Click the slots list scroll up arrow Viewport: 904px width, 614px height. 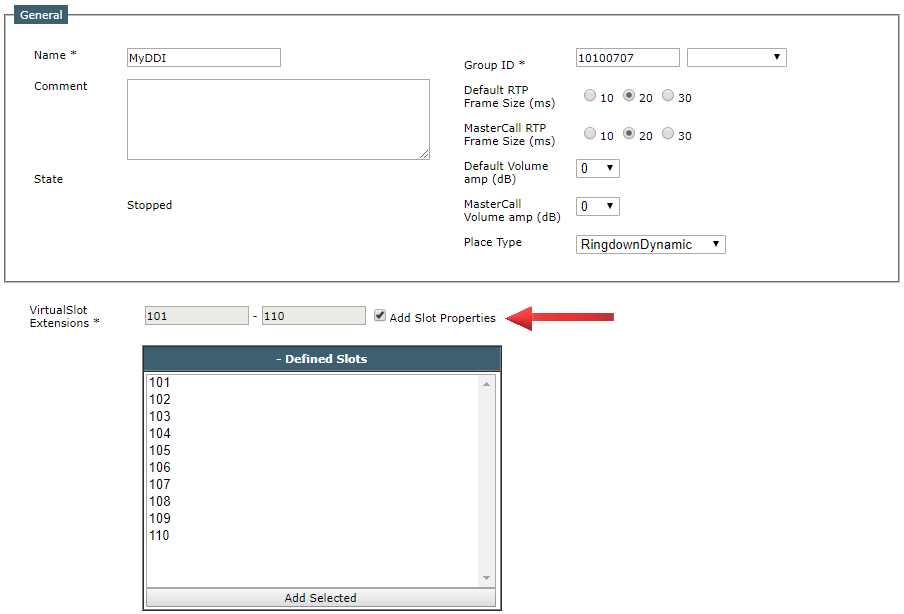tap(486, 384)
